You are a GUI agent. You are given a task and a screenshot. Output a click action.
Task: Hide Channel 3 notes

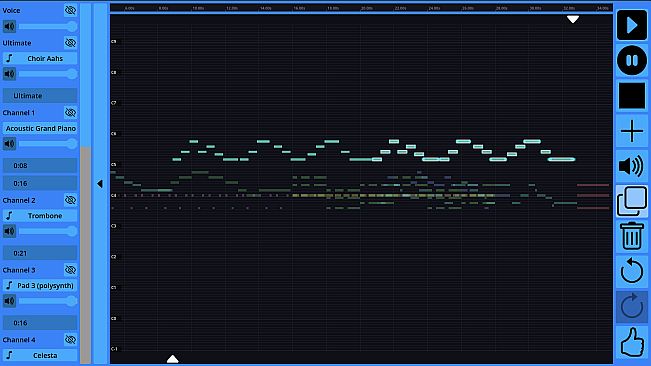click(71, 270)
